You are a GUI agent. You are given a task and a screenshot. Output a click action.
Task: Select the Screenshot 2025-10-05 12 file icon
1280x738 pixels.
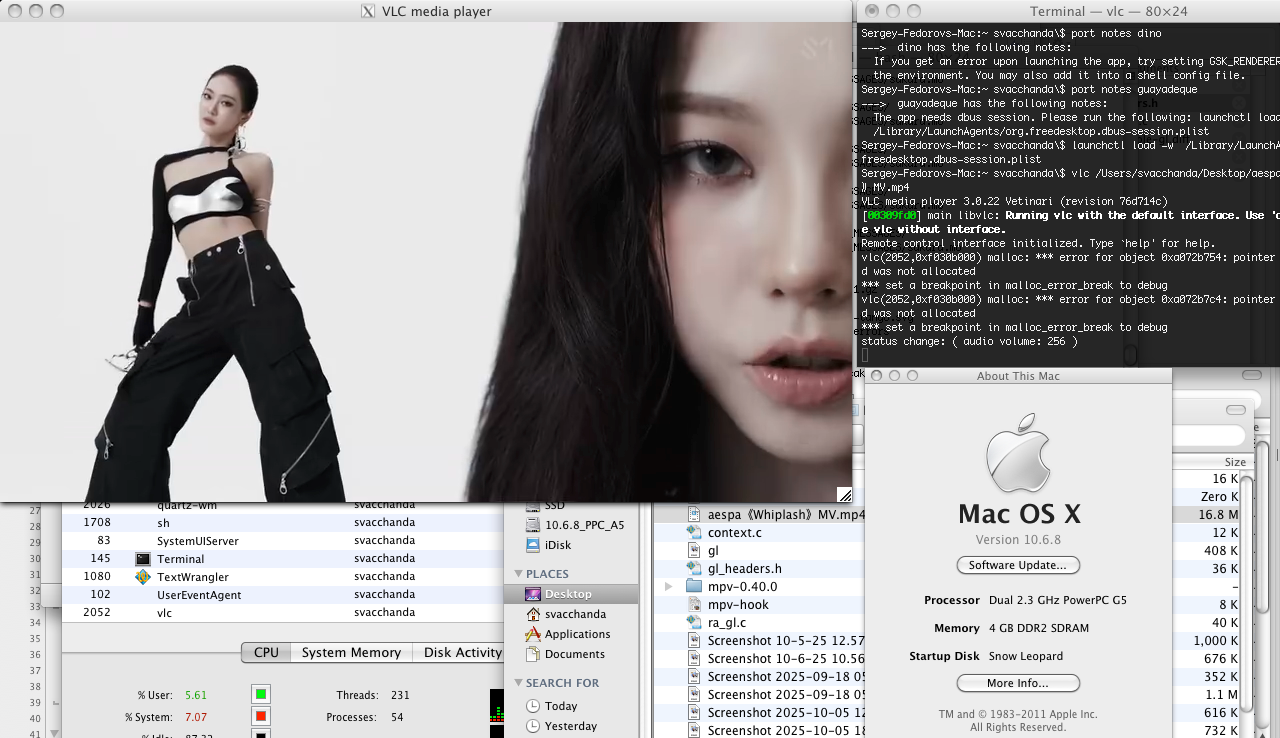pyautogui.click(x=695, y=712)
